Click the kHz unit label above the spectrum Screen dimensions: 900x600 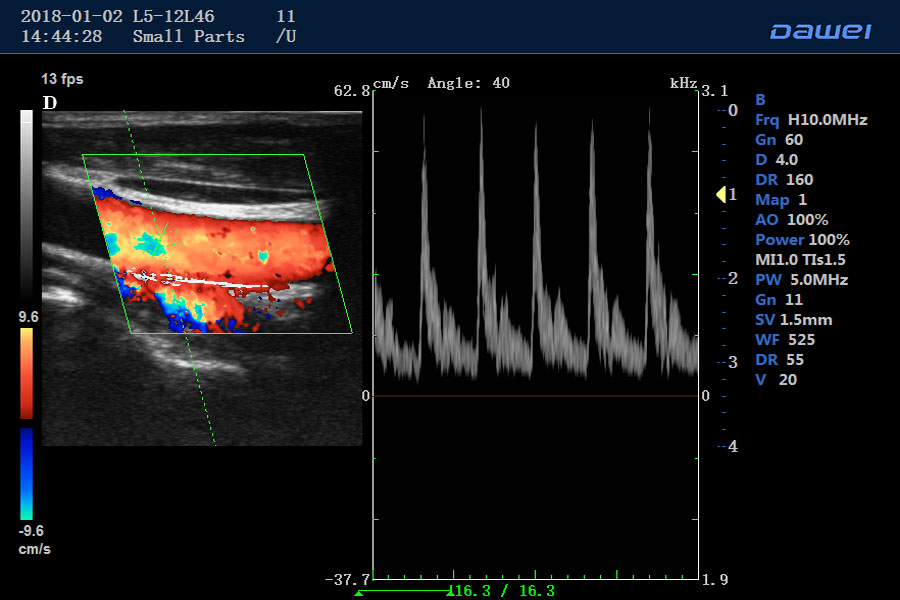(x=683, y=83)
